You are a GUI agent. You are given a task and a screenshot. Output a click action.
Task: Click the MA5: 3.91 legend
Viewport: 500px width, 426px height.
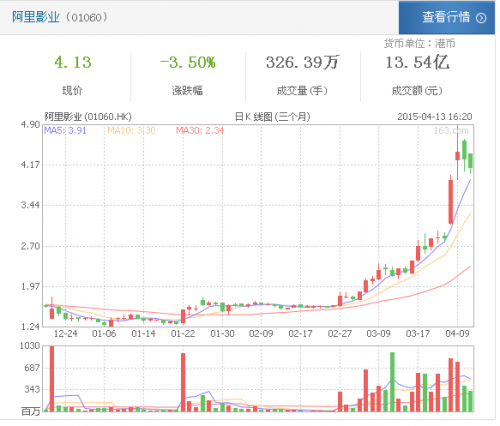click(x=65, y=130)
